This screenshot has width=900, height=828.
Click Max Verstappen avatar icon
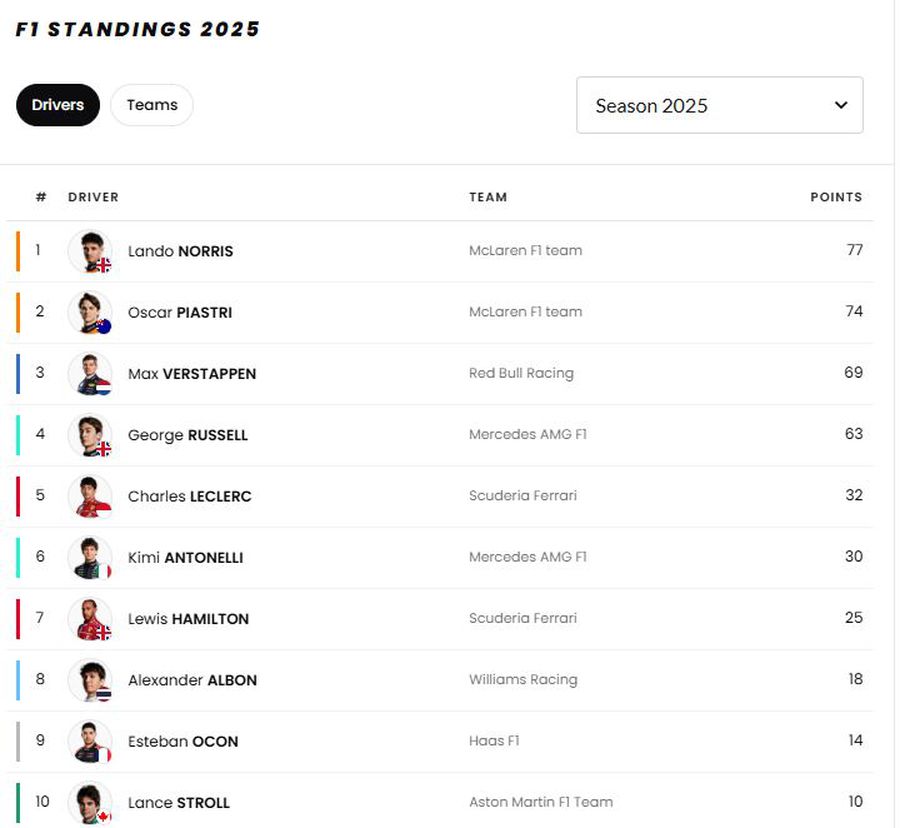90,374
